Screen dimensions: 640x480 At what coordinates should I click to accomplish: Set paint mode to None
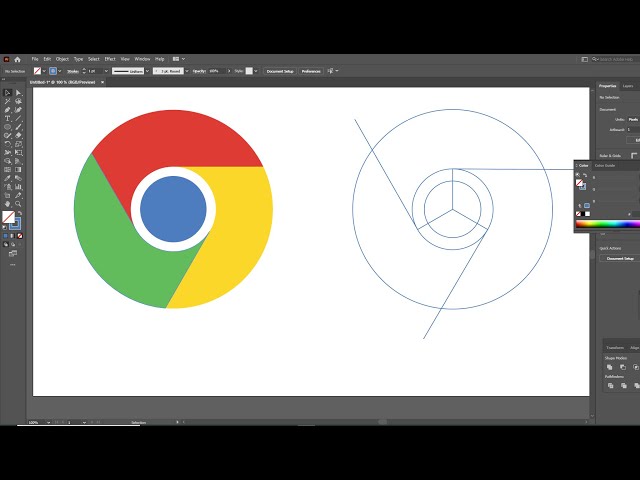(x=20, y=236)
